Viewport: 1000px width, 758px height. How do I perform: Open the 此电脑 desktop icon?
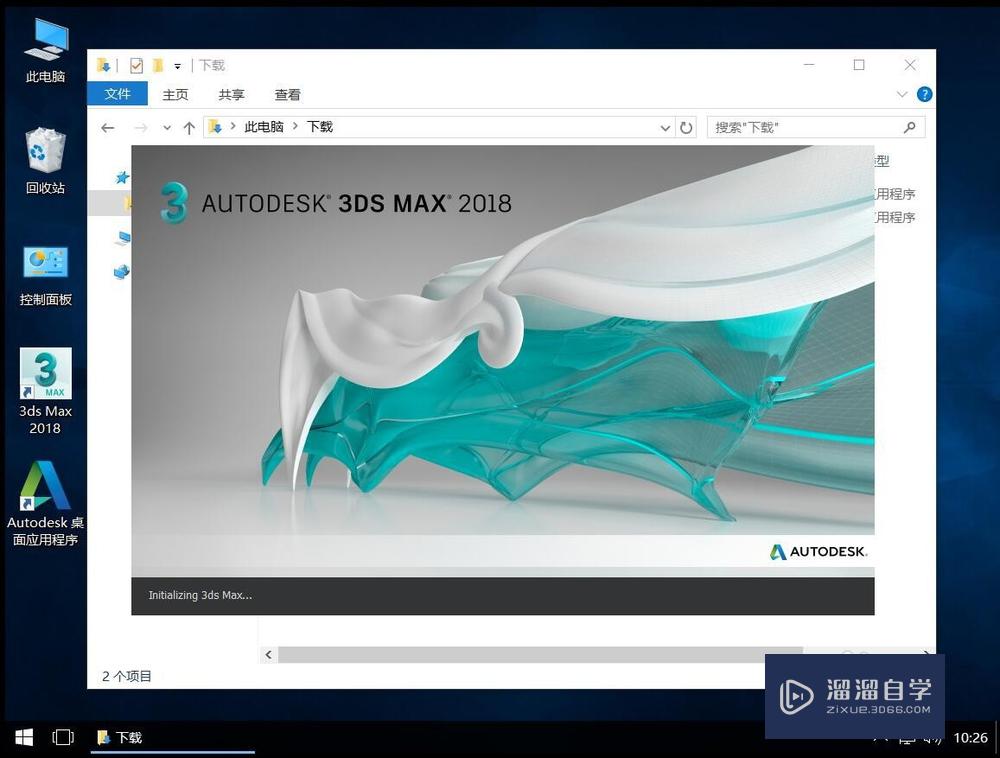point(45,51)
